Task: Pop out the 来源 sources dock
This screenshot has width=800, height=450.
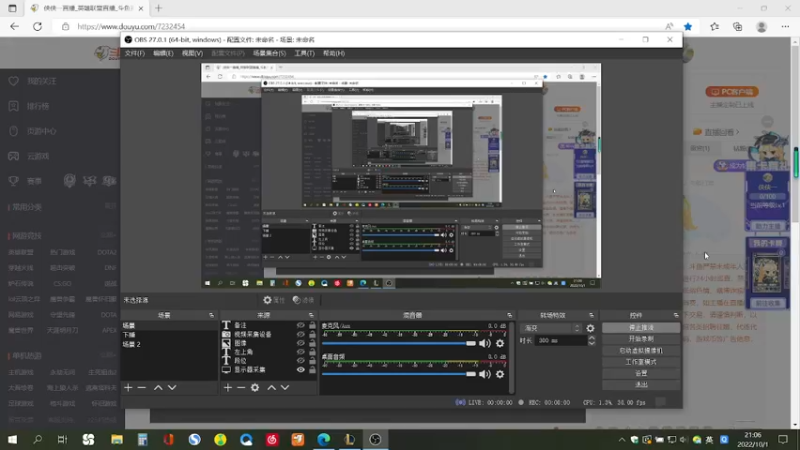Action: pyautogui.click(x=311, y=315)
